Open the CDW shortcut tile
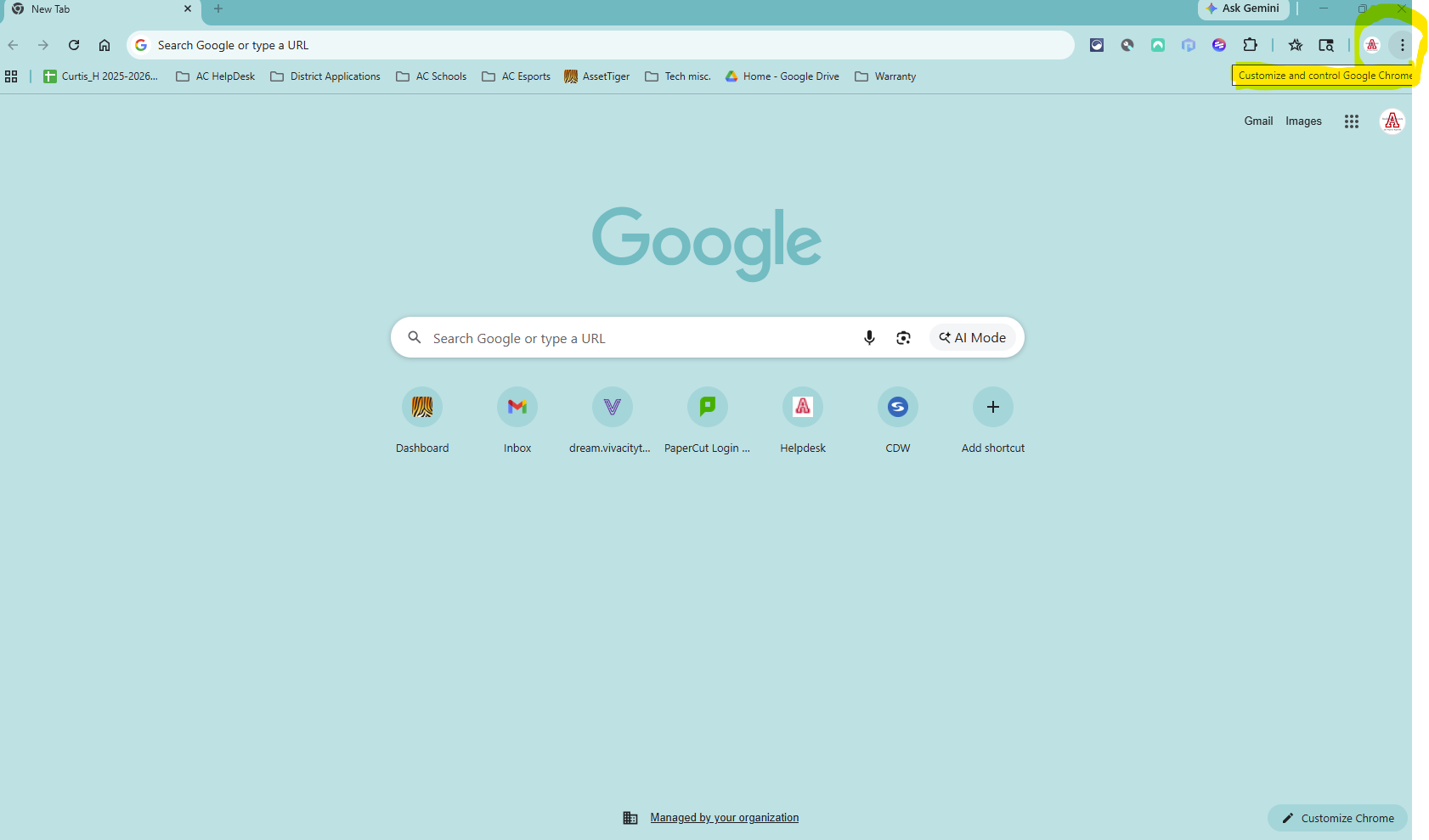The image size is (1429, 840). coord(898,421)
